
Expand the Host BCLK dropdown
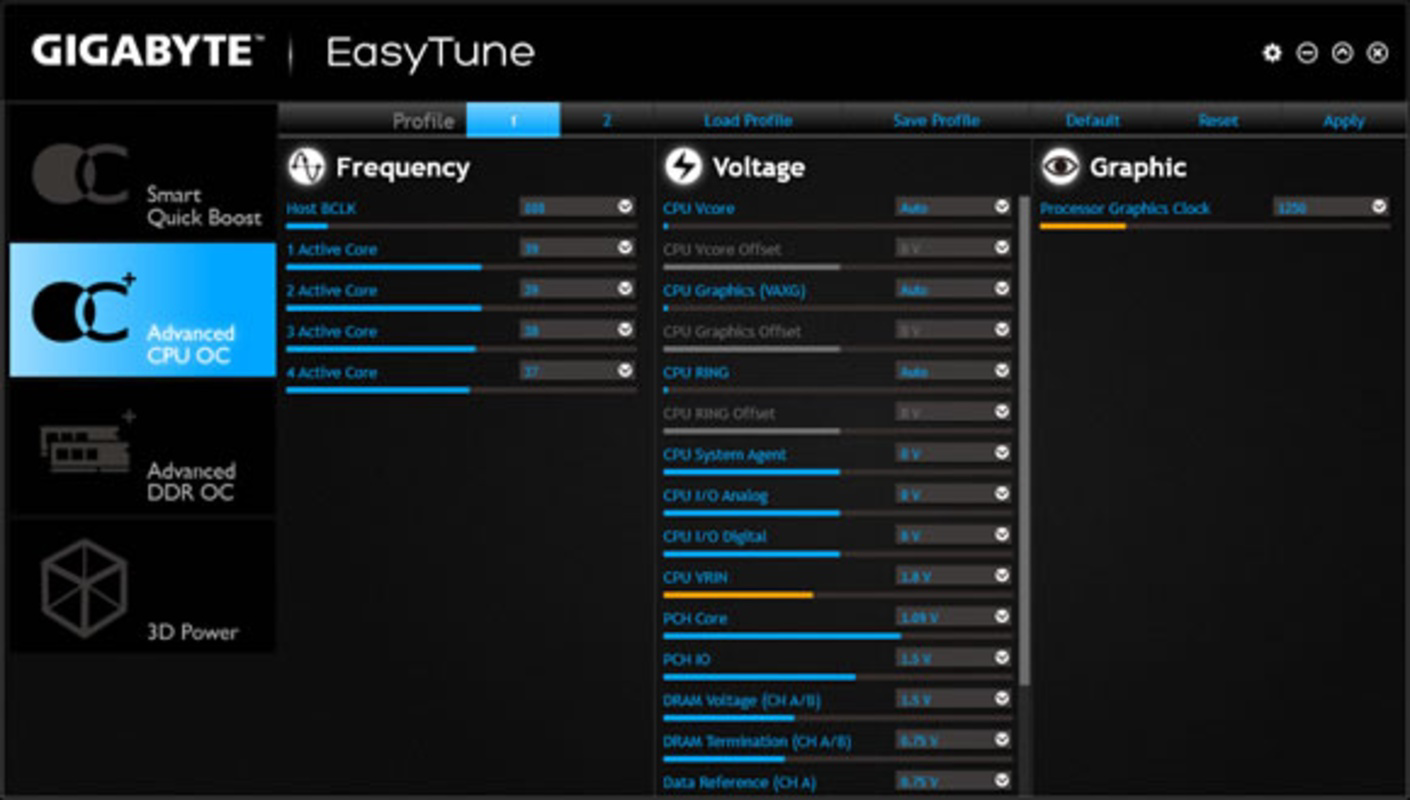[626, 208]
